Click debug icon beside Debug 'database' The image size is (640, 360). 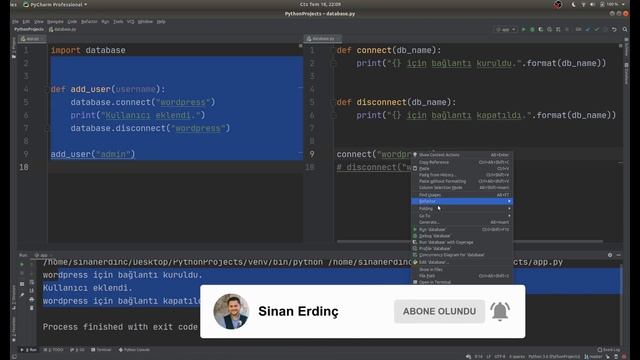[x=415, y=236]
